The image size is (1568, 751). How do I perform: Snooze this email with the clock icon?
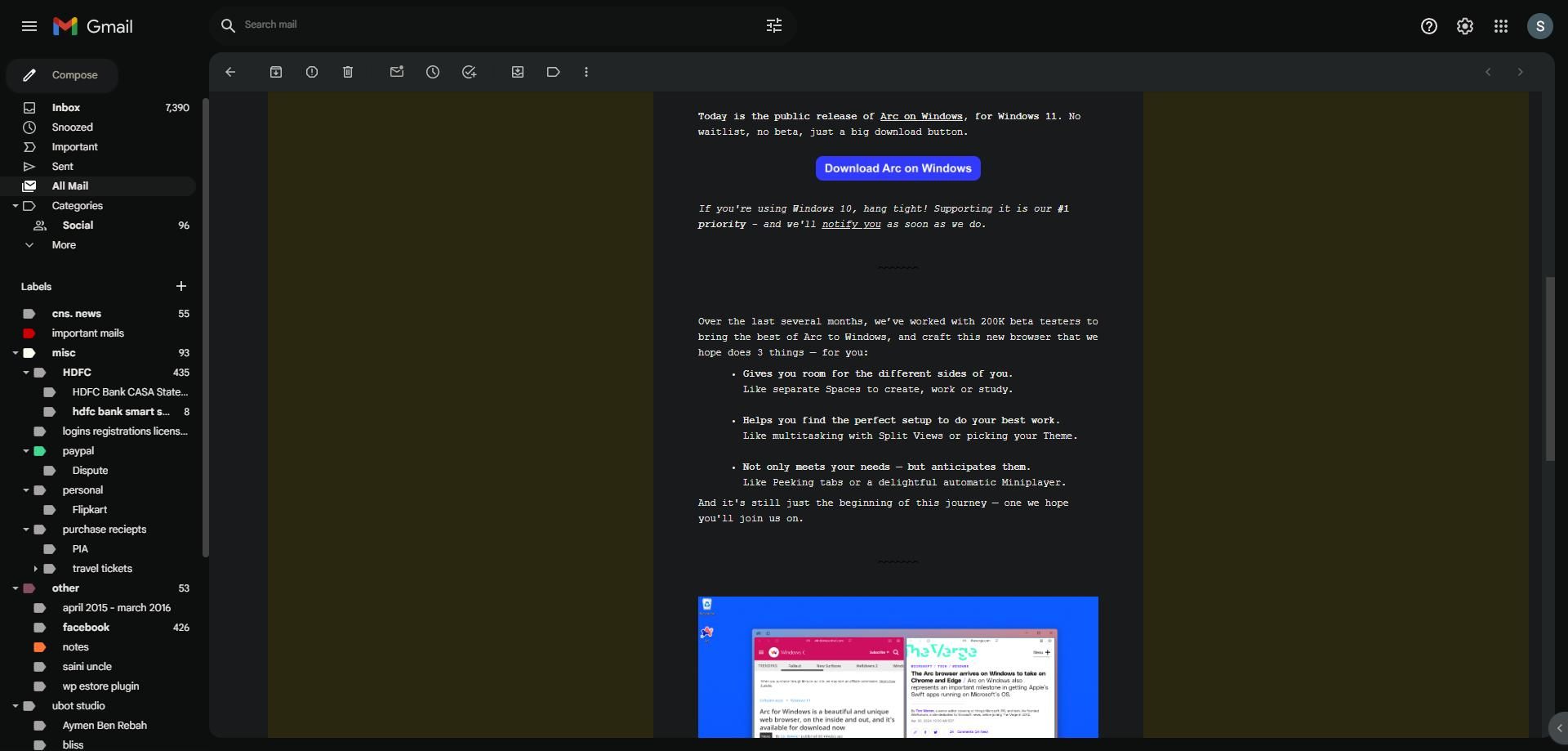(433, 72)
